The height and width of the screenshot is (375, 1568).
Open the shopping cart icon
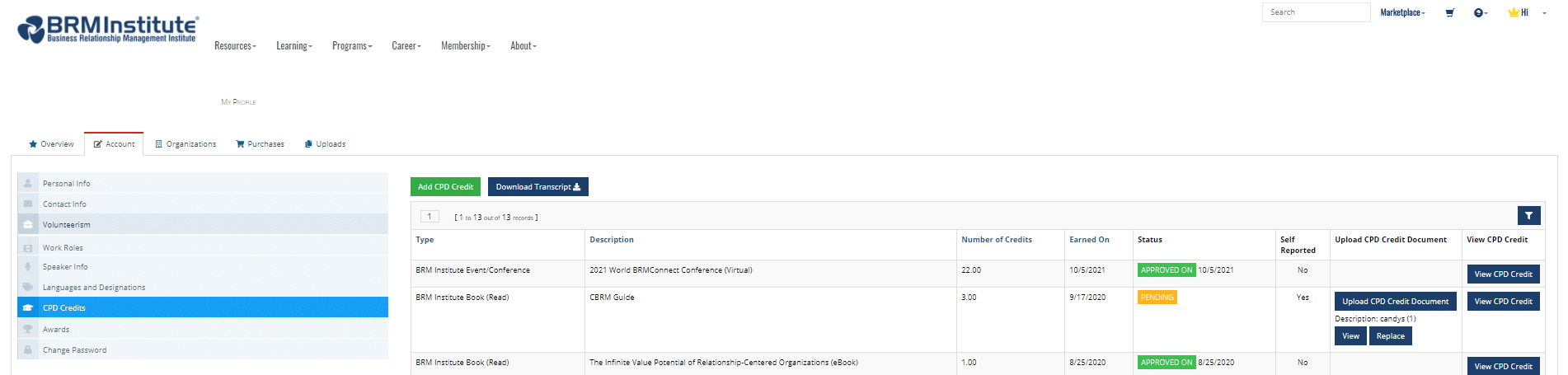[x=1449, y=13]
